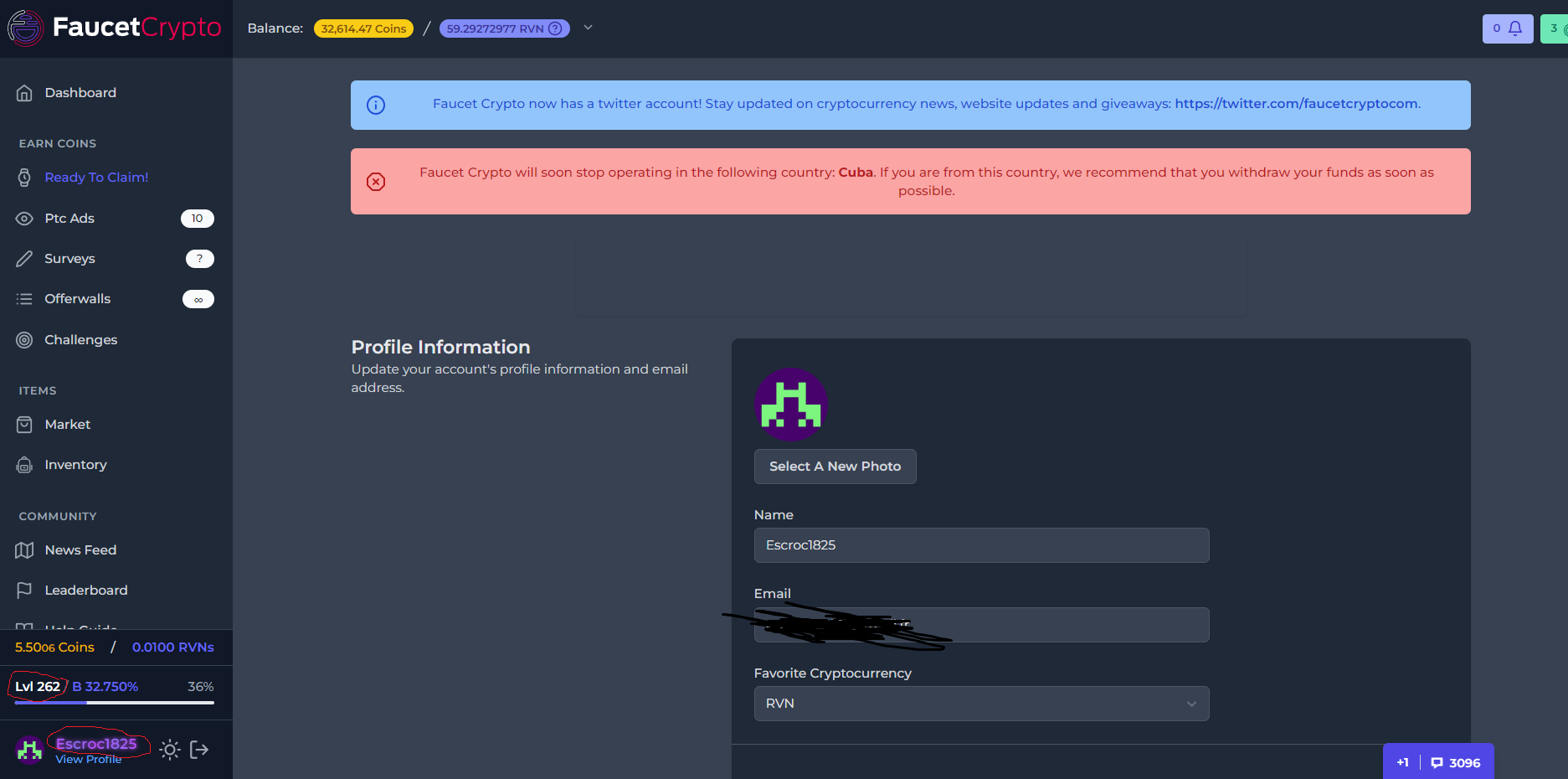Go to Ptc Ads page
This screenshot has height=779, width=1568.
69,219
